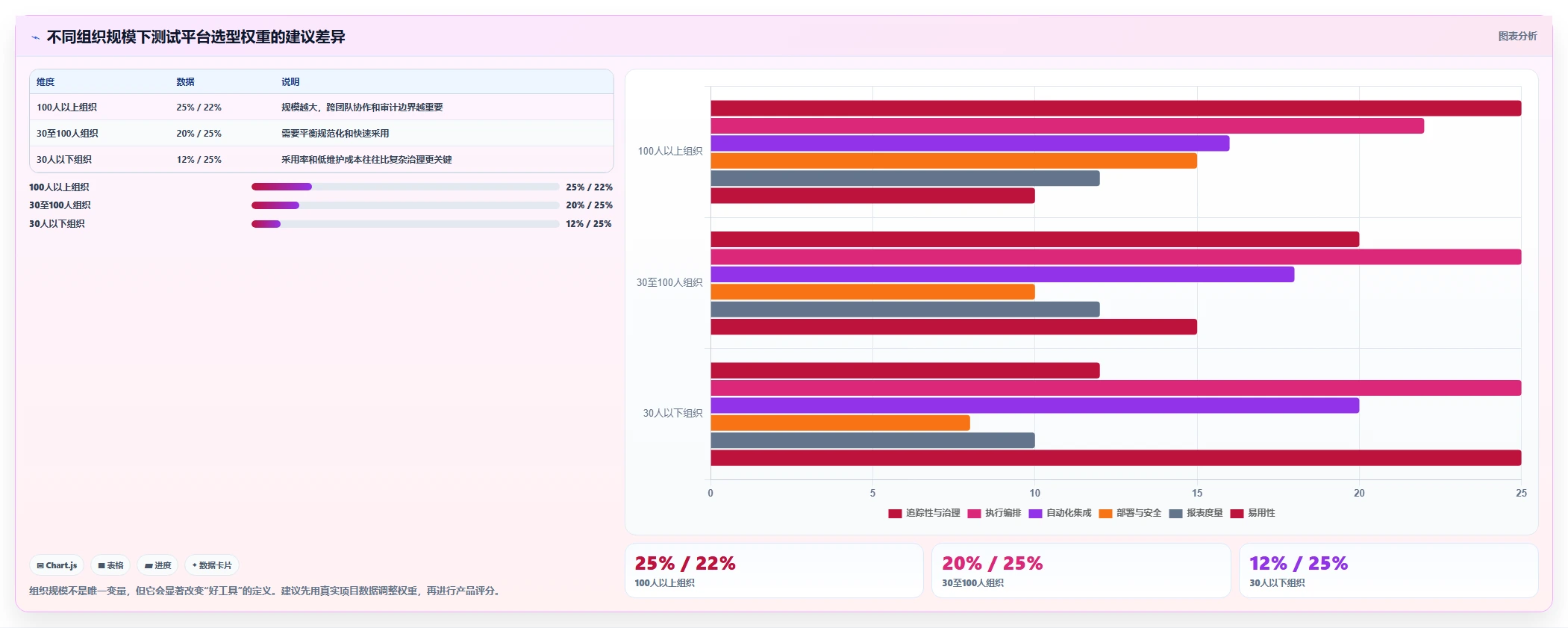Click the chart title 不同组织规模下测试平台选型权重的建议差异
Screen dimensions: 1568x628
coord(196,37)
